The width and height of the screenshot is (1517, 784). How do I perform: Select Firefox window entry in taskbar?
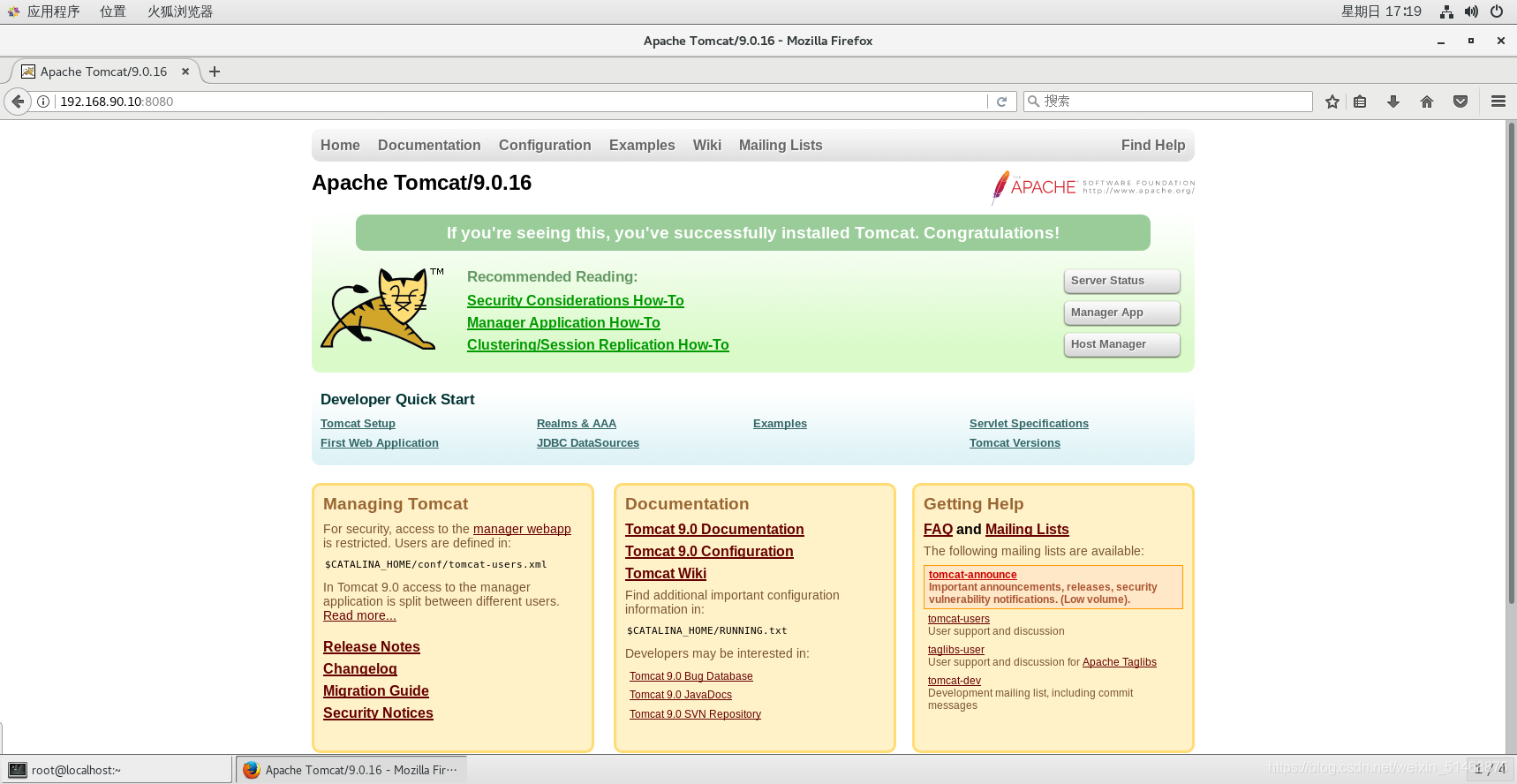tap(351, 770)
